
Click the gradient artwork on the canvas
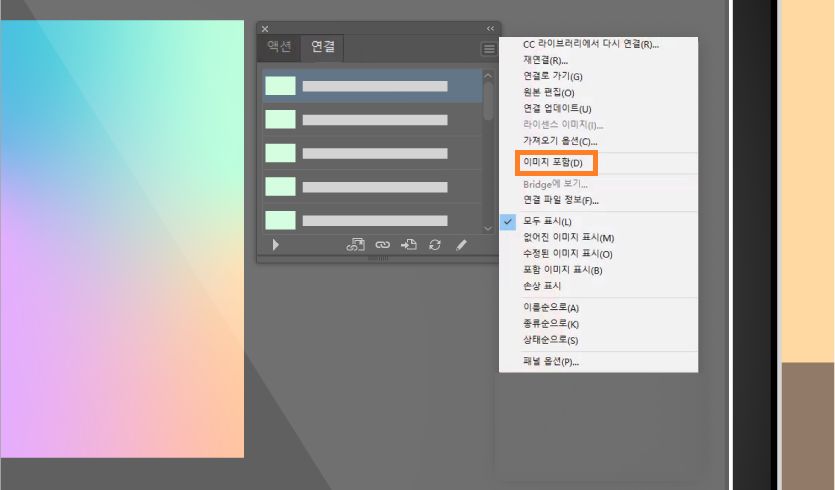click(x=122, y=239)
